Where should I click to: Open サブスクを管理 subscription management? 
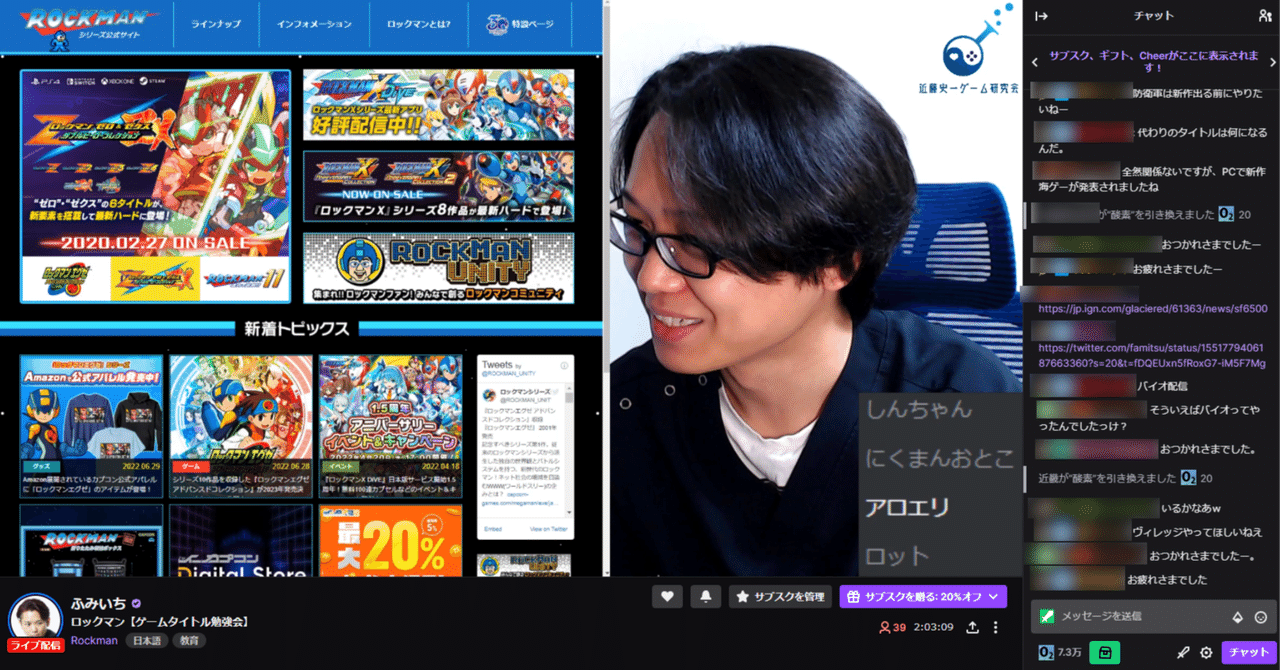click(x=781, y=596)
